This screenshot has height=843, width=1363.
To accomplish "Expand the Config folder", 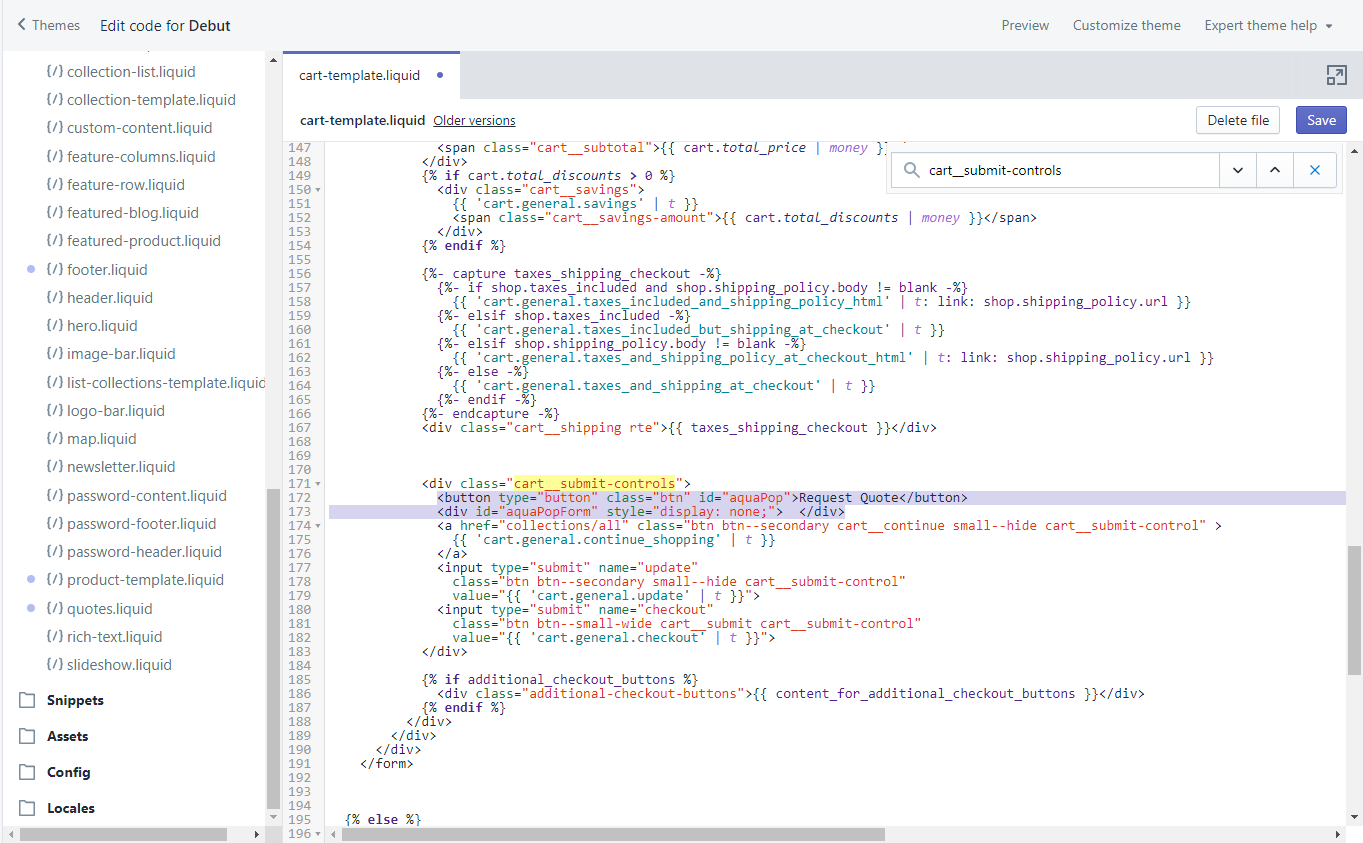I will click(x=68, y=772).
